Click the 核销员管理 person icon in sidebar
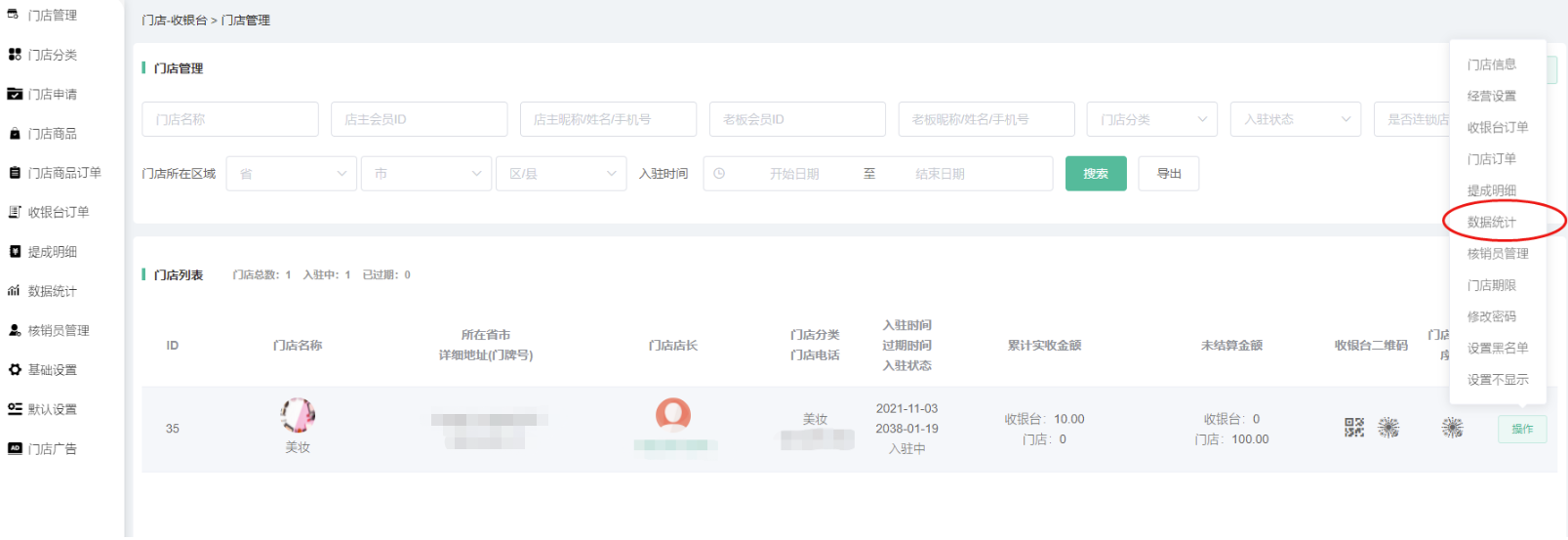This screenshot has height=540, width=1568. tap(15, 330)
